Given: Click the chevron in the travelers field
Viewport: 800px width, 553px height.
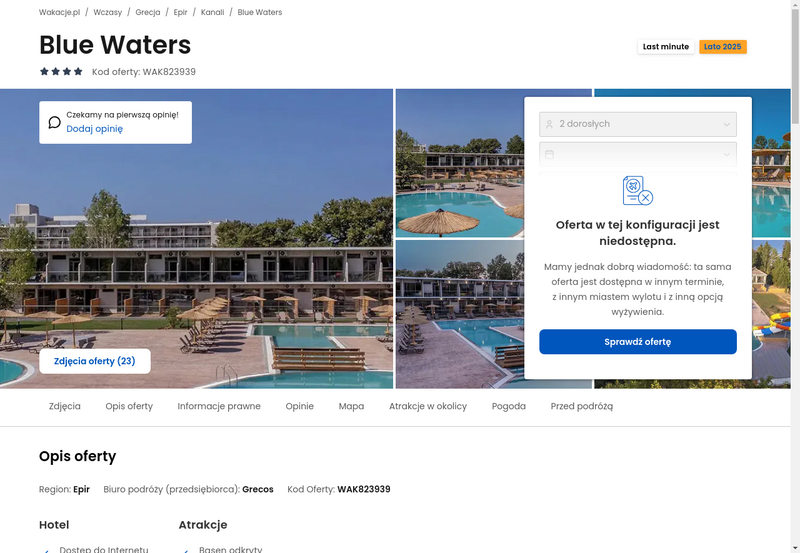Looking at the screenshot, I should click(727, 124).
